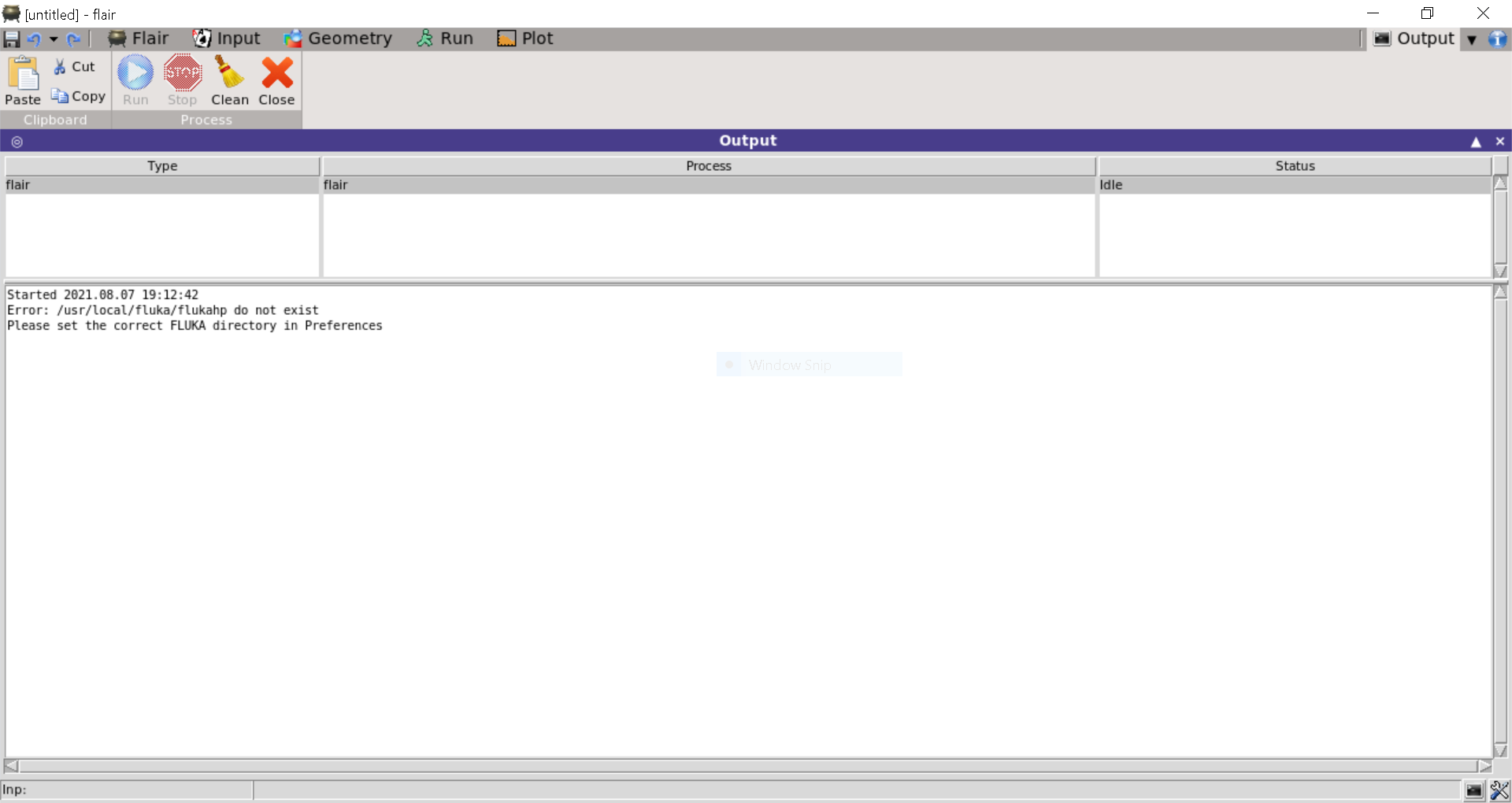Screen dimensions: 1512x803
Task: Undo the last action with the blue arrow
Action: 34,39
